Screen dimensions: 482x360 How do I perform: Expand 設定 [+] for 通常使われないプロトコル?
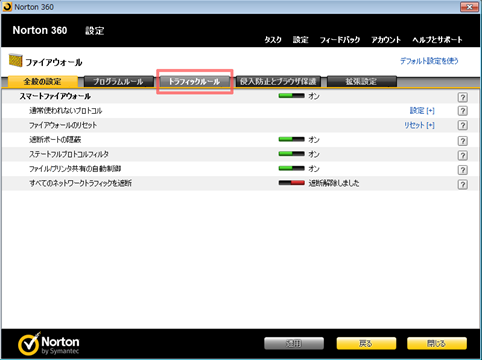pos(422,111)
